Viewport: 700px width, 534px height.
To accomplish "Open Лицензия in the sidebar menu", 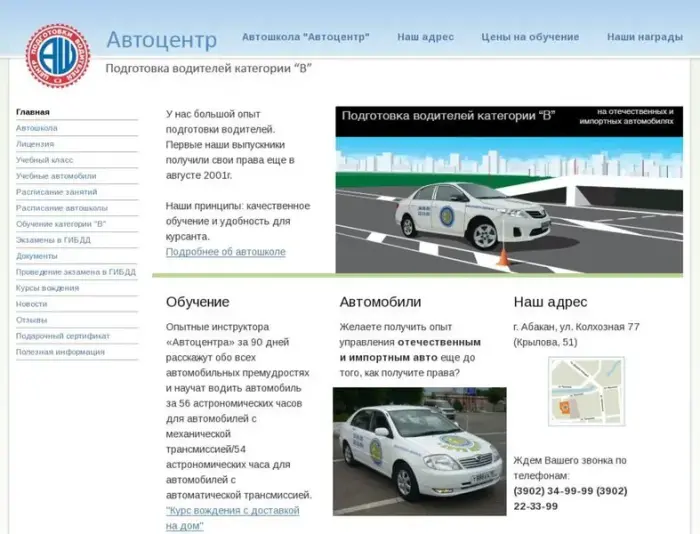I will coord(35,144).
